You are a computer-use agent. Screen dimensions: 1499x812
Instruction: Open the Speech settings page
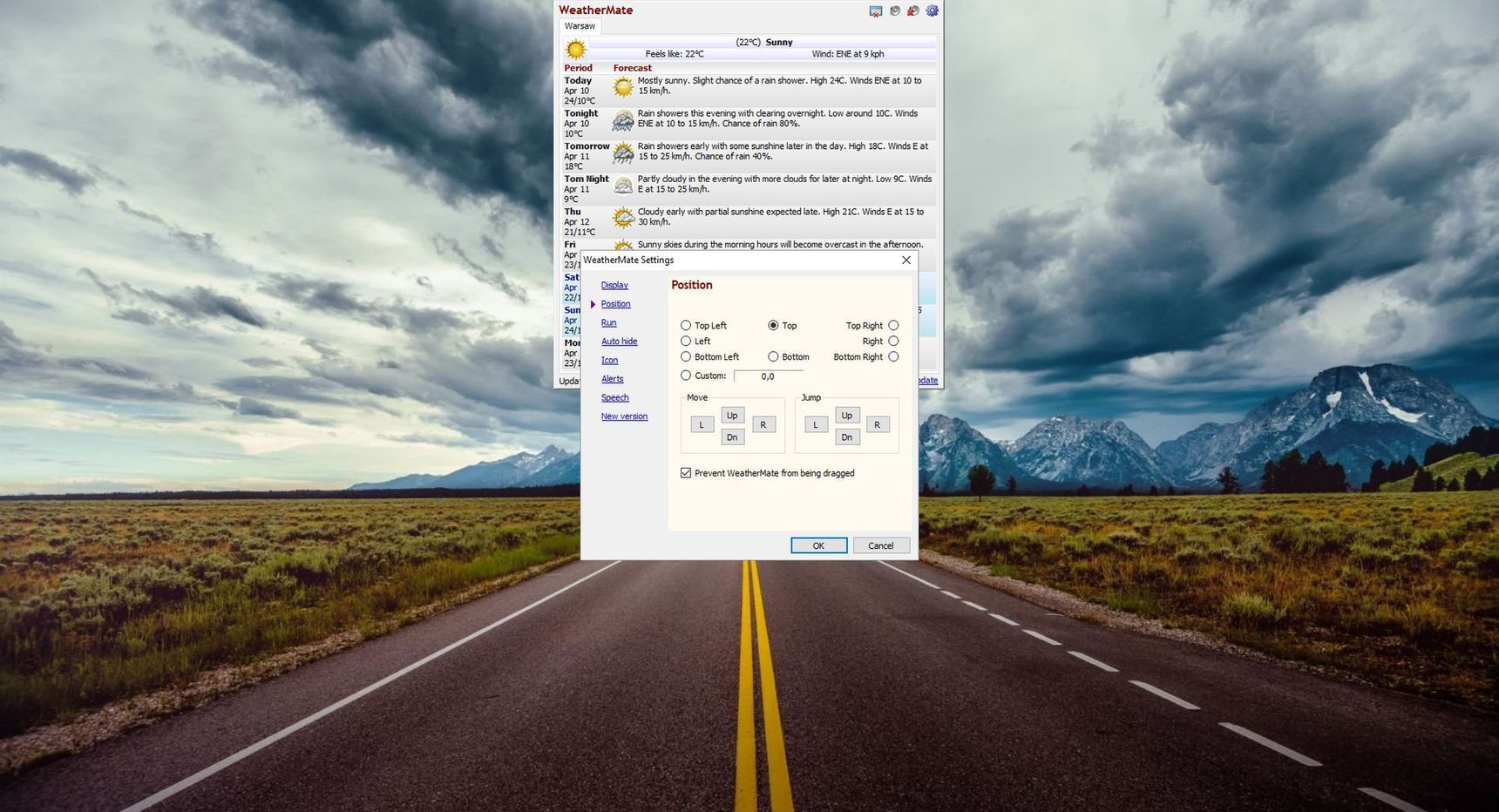(614, 397)
